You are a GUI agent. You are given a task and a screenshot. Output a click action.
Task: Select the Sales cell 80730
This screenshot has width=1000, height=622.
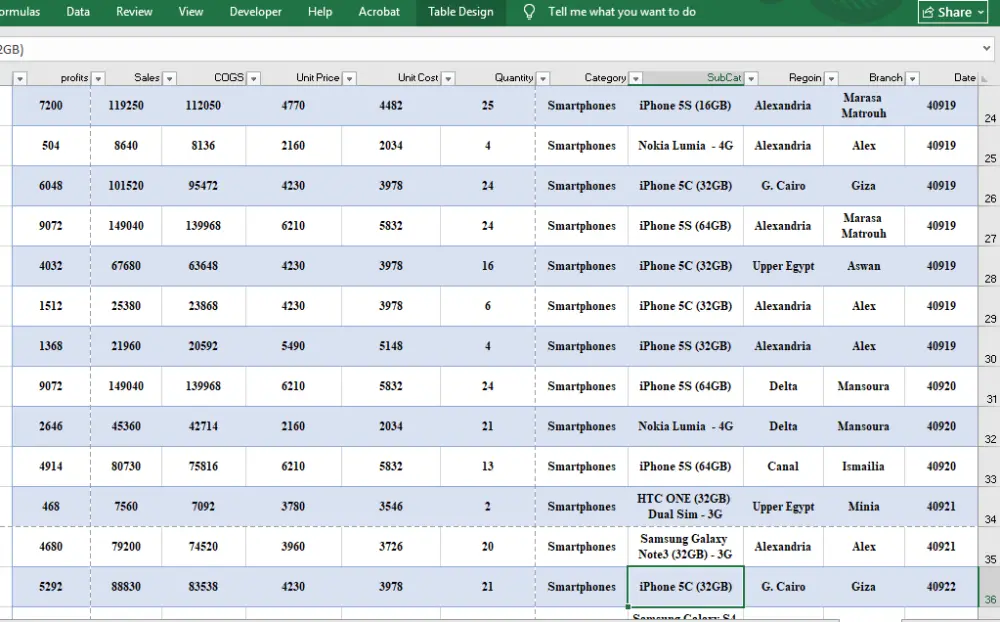(126, 466)
